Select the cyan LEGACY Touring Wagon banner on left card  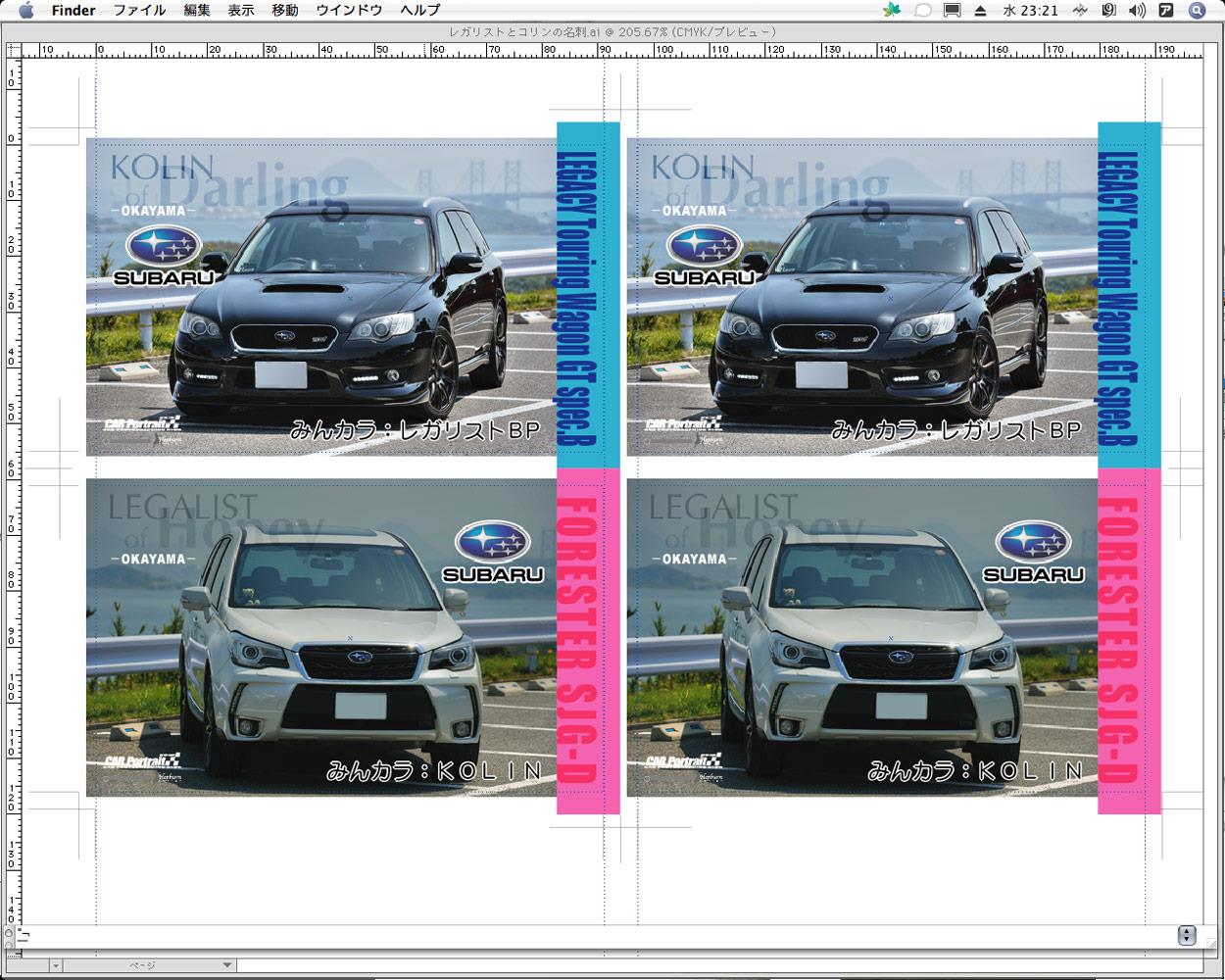pyautogui.click(x=588, y=295)
